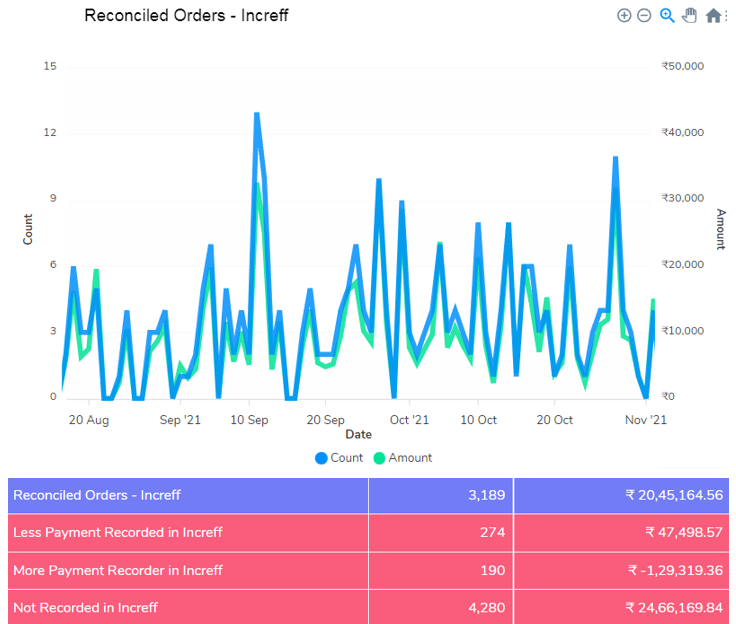
Task: Click the 20 Aug x-axis label
Action: pyautogui.click(x=89, y=420)
